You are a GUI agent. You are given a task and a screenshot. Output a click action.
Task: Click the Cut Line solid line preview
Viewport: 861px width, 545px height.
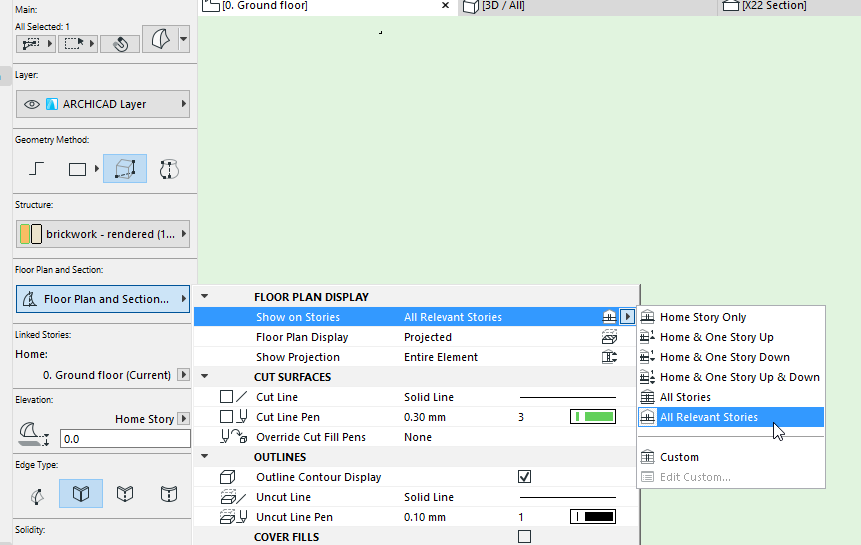[568, 397]
